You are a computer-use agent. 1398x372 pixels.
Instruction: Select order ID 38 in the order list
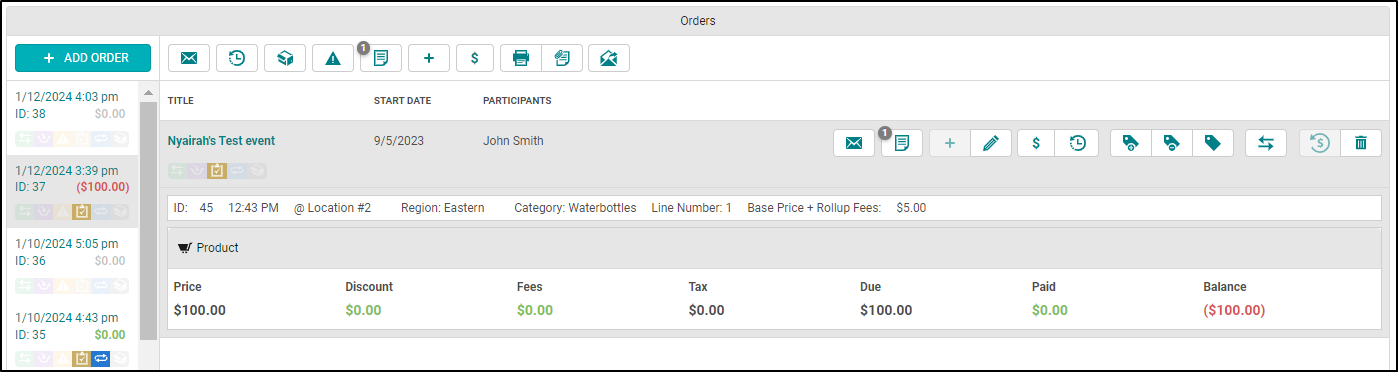(x=72, y=118)
